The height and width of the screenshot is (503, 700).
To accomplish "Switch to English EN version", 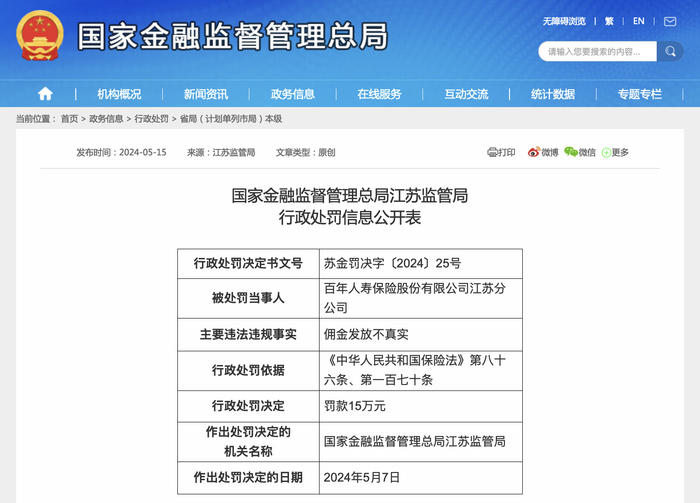I will tap(638, 21).
